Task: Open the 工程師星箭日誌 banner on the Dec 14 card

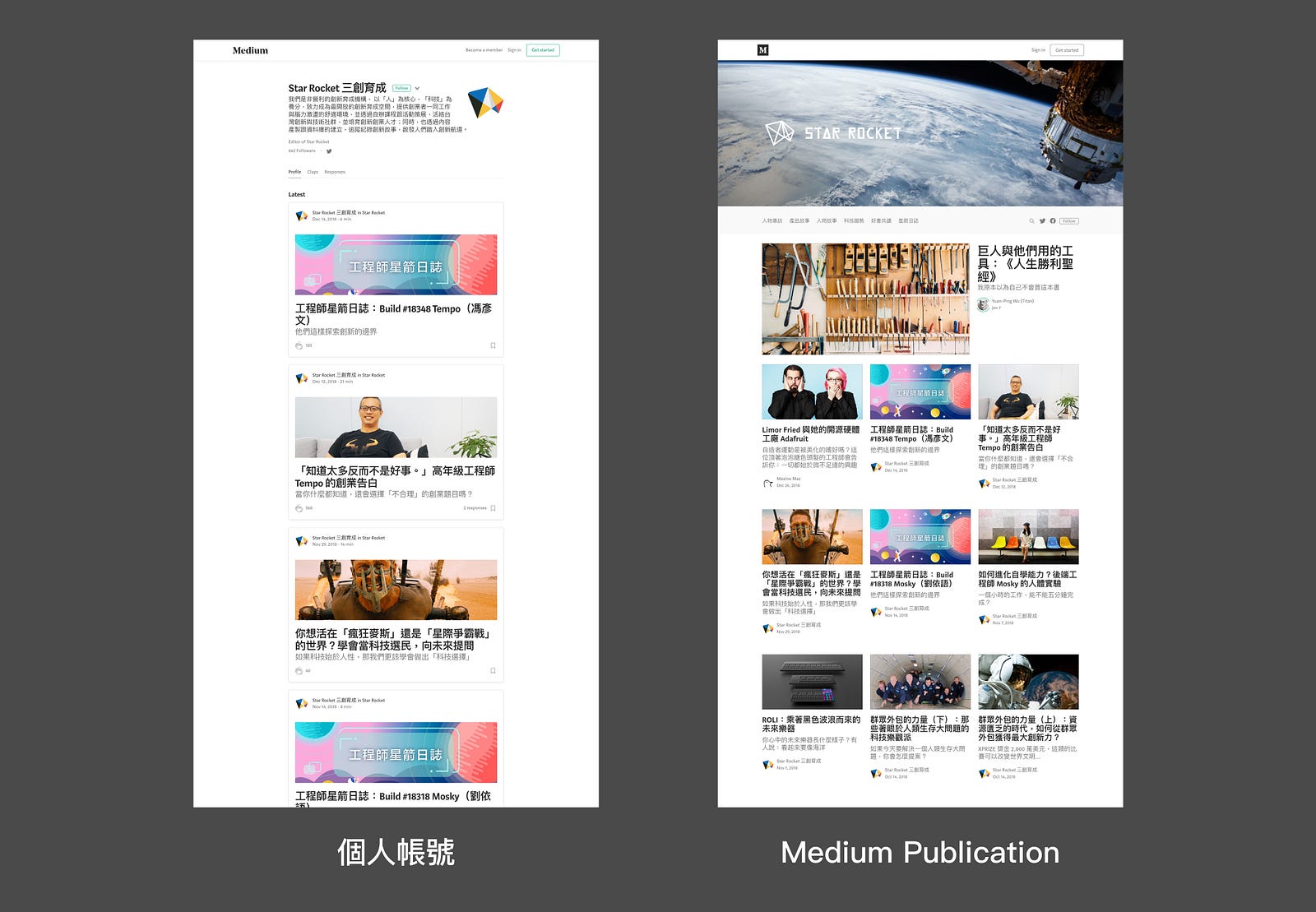Action: (x=396, y=265)
